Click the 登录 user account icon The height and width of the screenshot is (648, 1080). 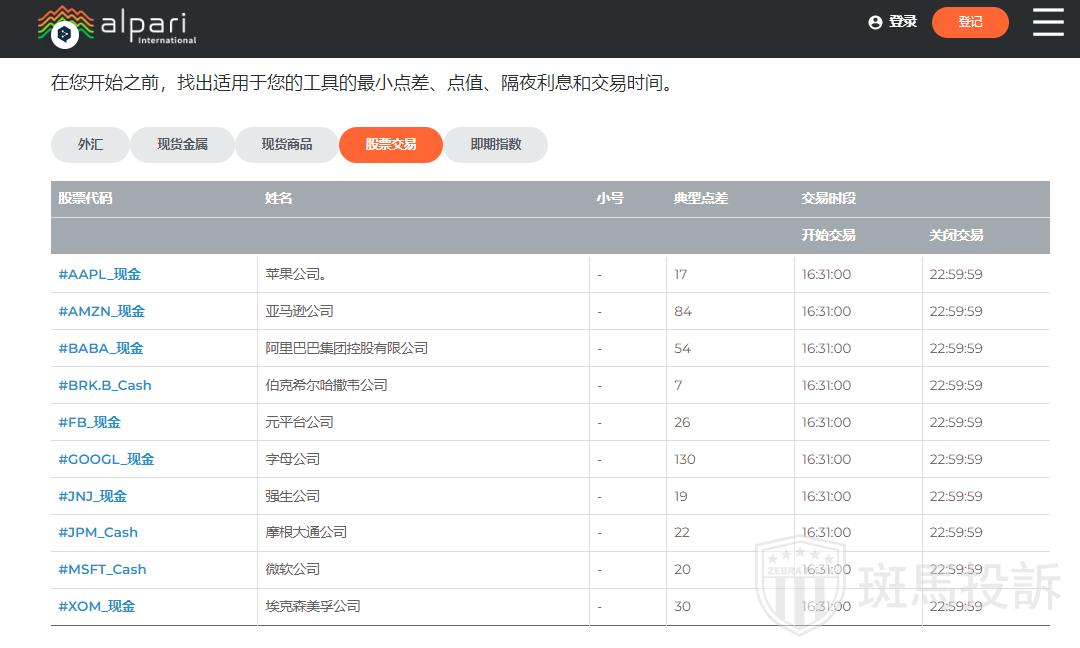click(876, 22)
